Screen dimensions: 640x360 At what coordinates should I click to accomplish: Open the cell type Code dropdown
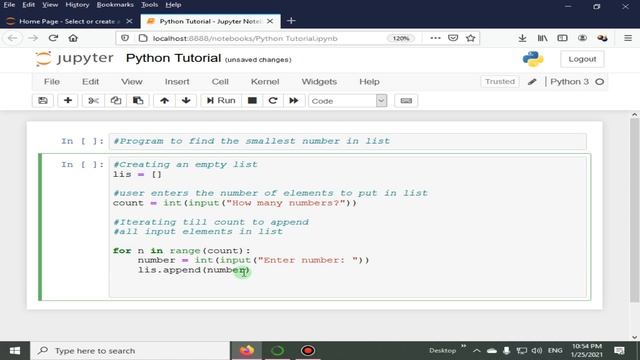pyautogui.click(x=348, y=101)
